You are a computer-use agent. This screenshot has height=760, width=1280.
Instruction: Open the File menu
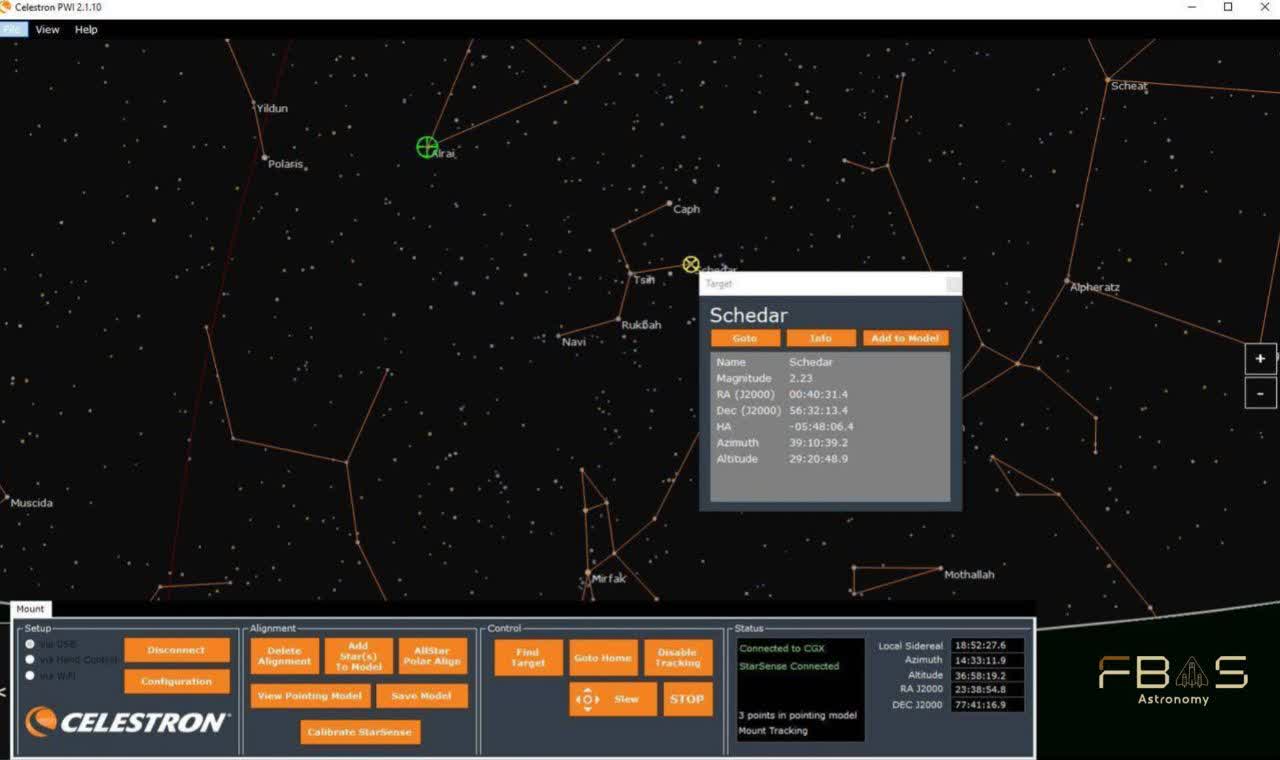point(13,30)
